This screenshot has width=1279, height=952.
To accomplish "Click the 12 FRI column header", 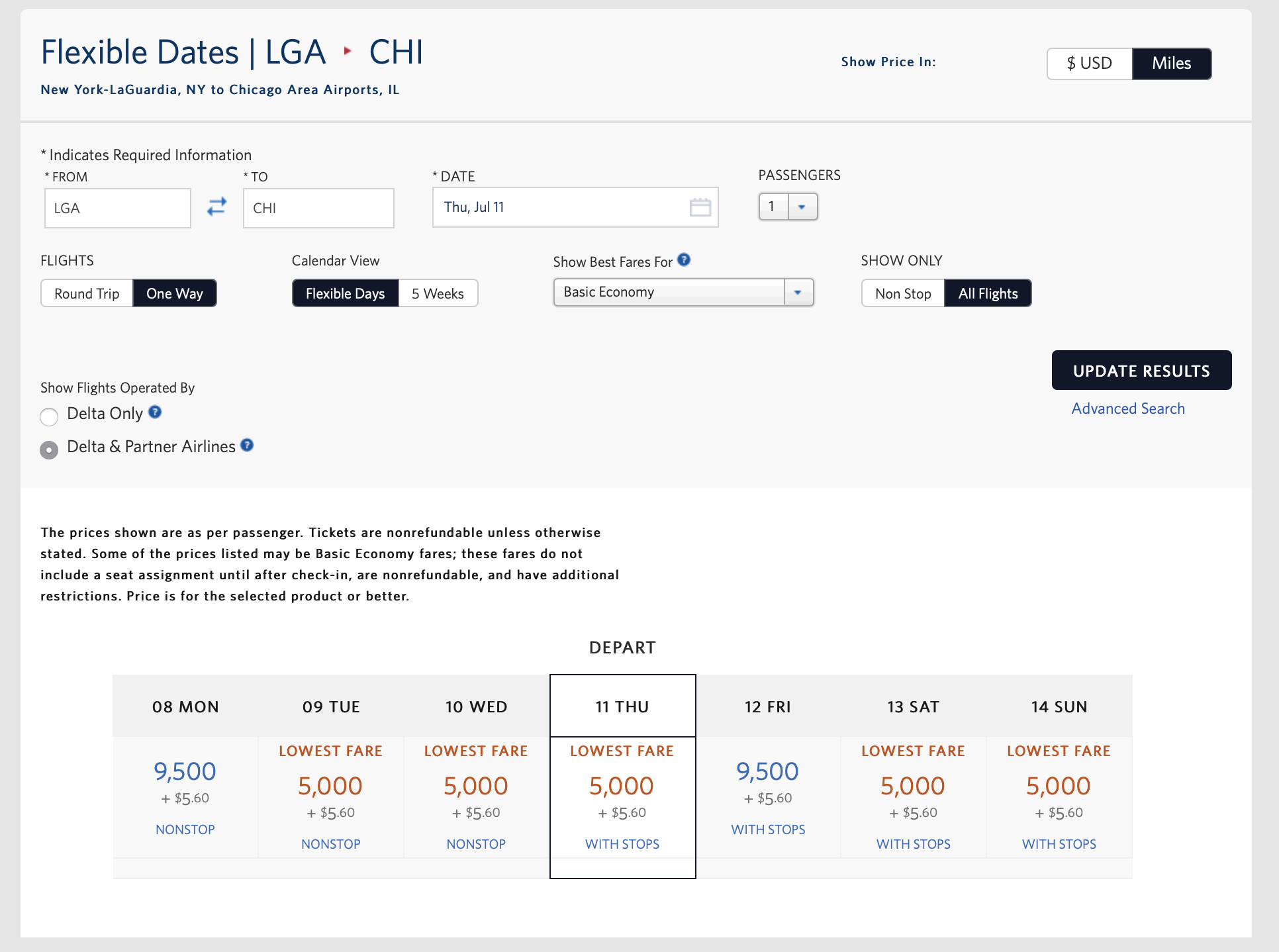I will coord(768,706).
